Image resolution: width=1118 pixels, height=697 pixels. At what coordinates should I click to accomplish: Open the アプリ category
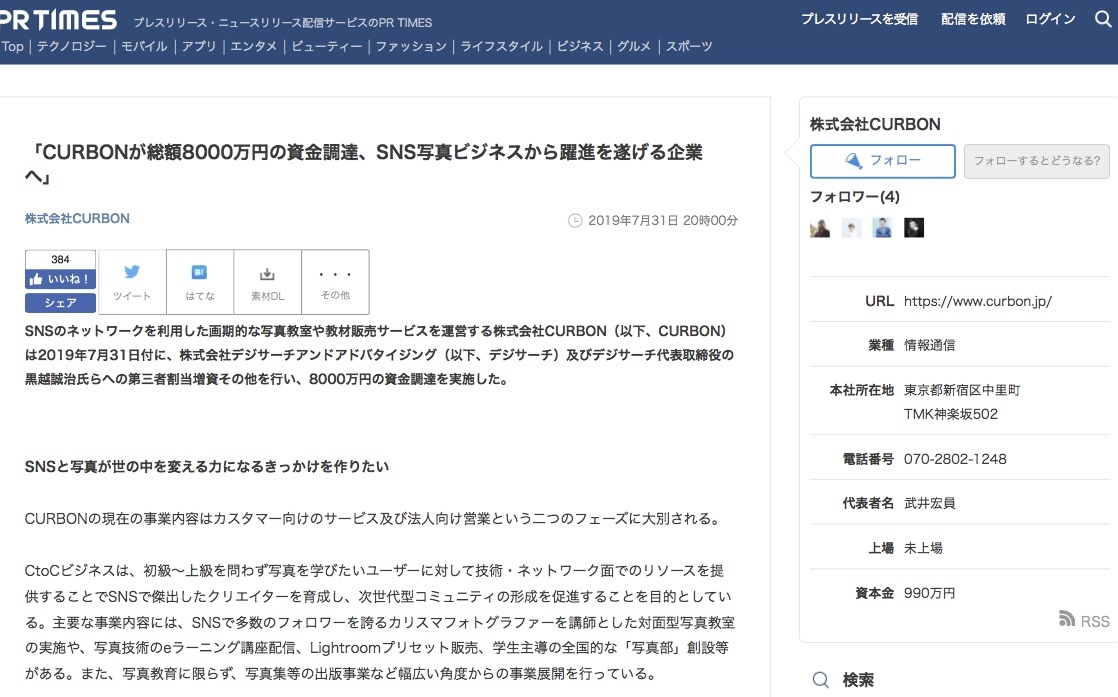coord(199,46)
